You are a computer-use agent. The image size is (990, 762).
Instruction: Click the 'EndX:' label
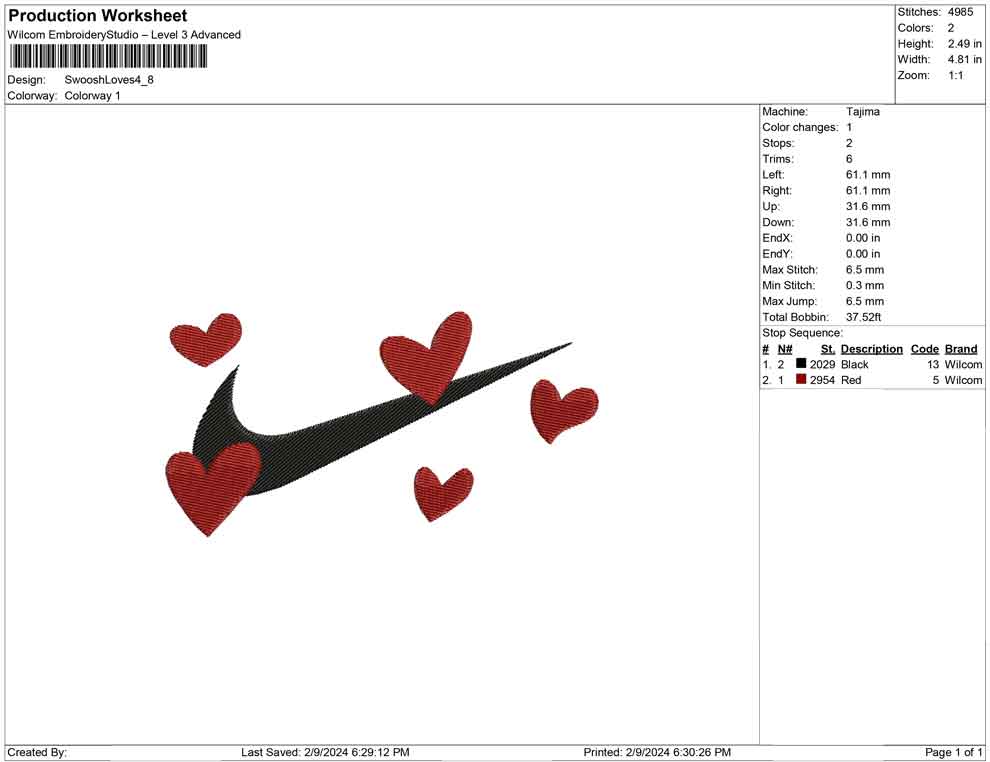(777, 238)
